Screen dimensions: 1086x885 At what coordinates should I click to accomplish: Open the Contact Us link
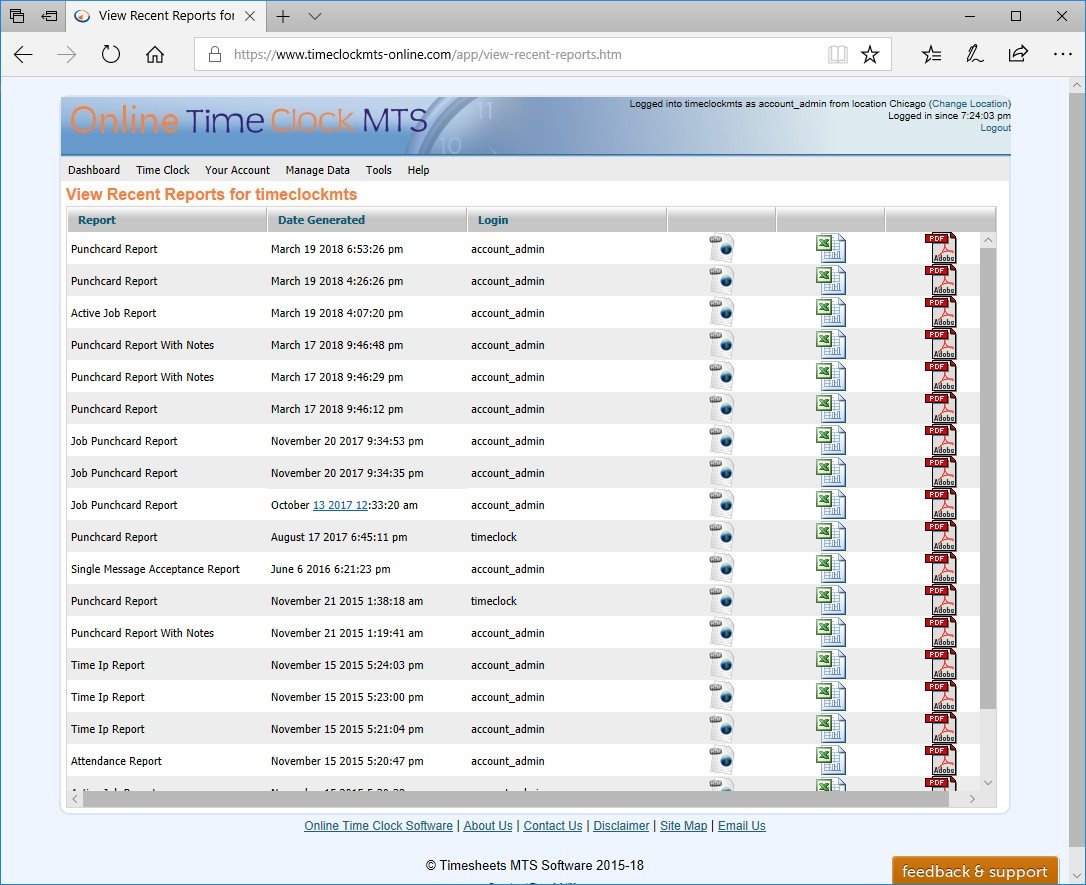pos(553,825)
